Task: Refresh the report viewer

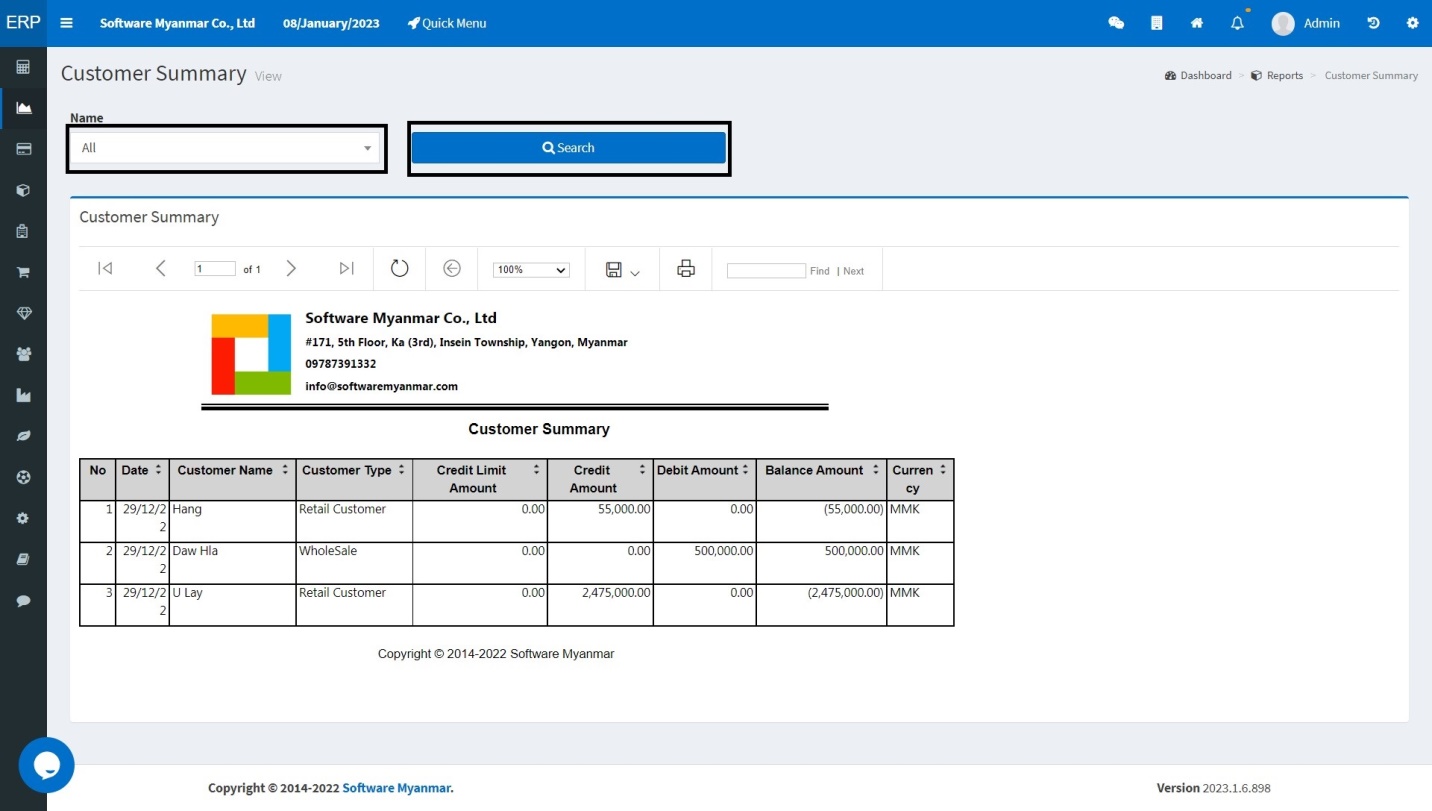Action: (x=399, y=268)
